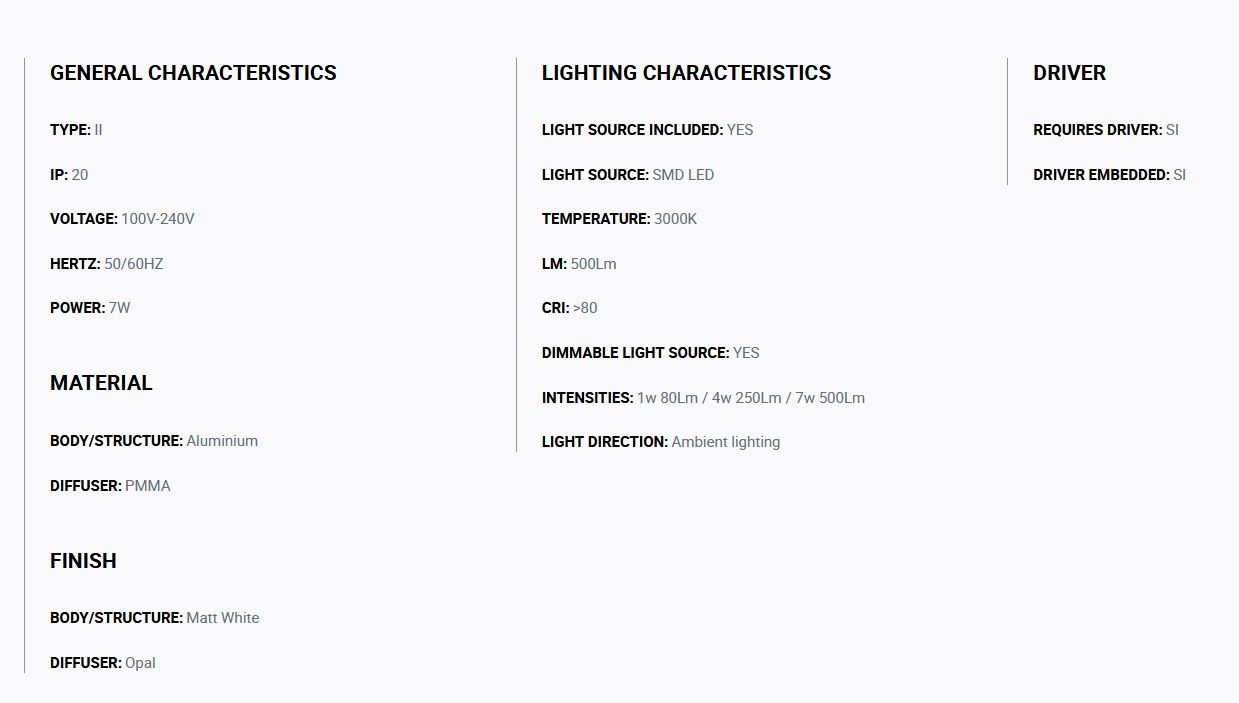Screen dimensions: 1239x703
Task: Select the IP 20 rating text
Action: coord(69,175)
